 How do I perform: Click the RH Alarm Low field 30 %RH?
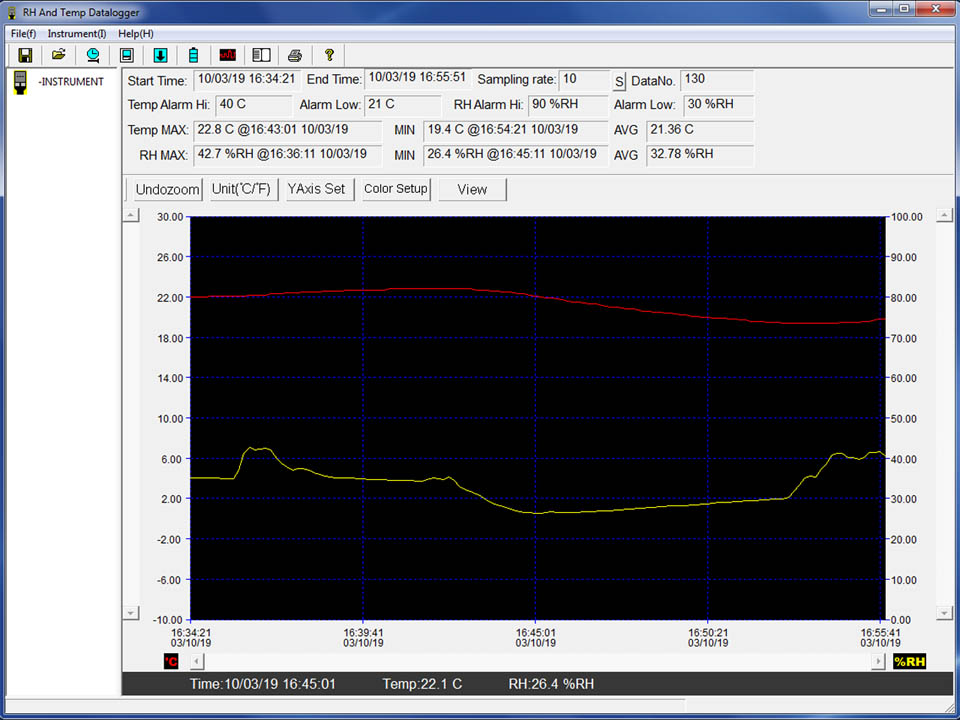click(719, 105)
